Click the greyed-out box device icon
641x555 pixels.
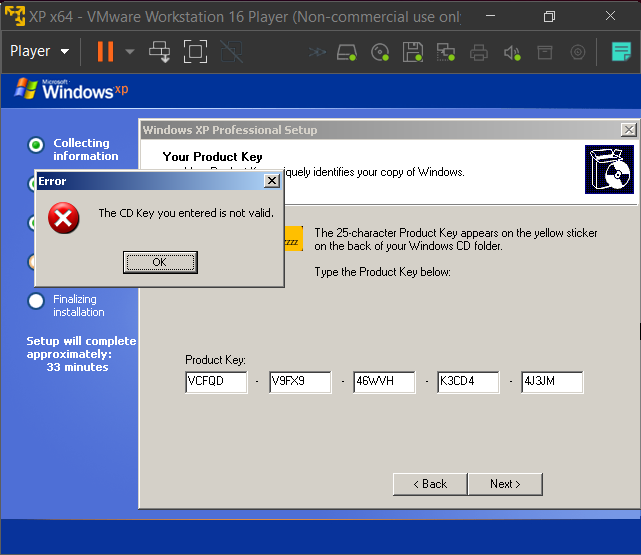[545, 52]
